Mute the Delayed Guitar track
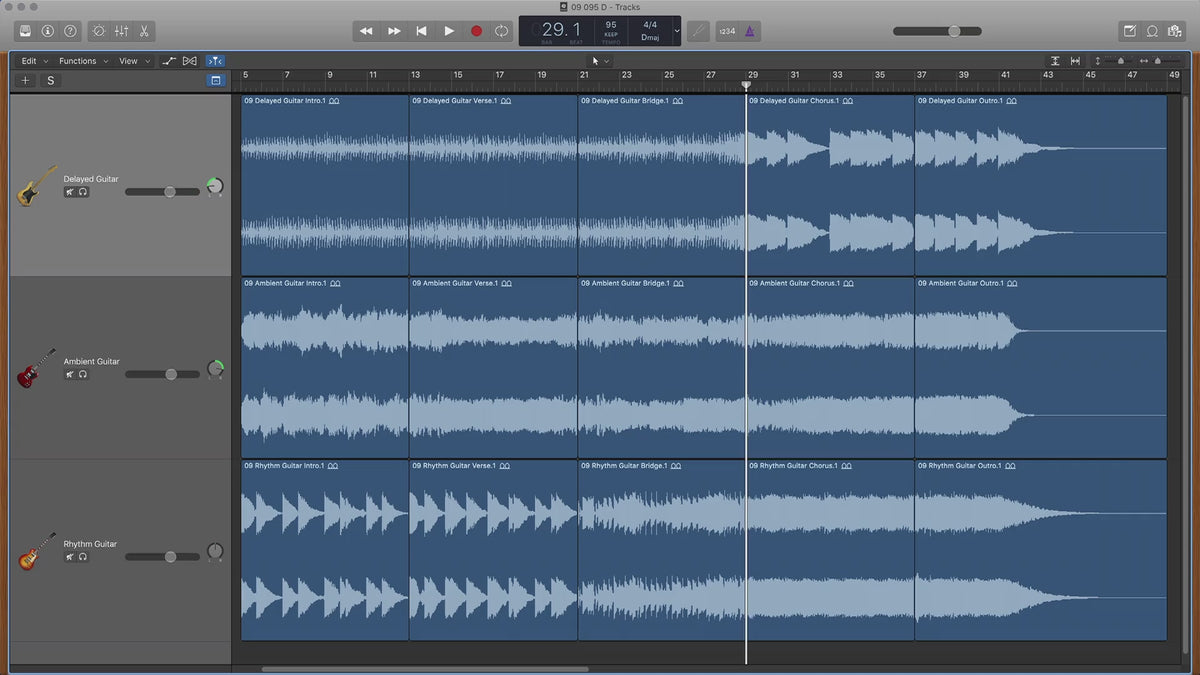The width and height of the screenshot is (1200, 675). point(70,192)
